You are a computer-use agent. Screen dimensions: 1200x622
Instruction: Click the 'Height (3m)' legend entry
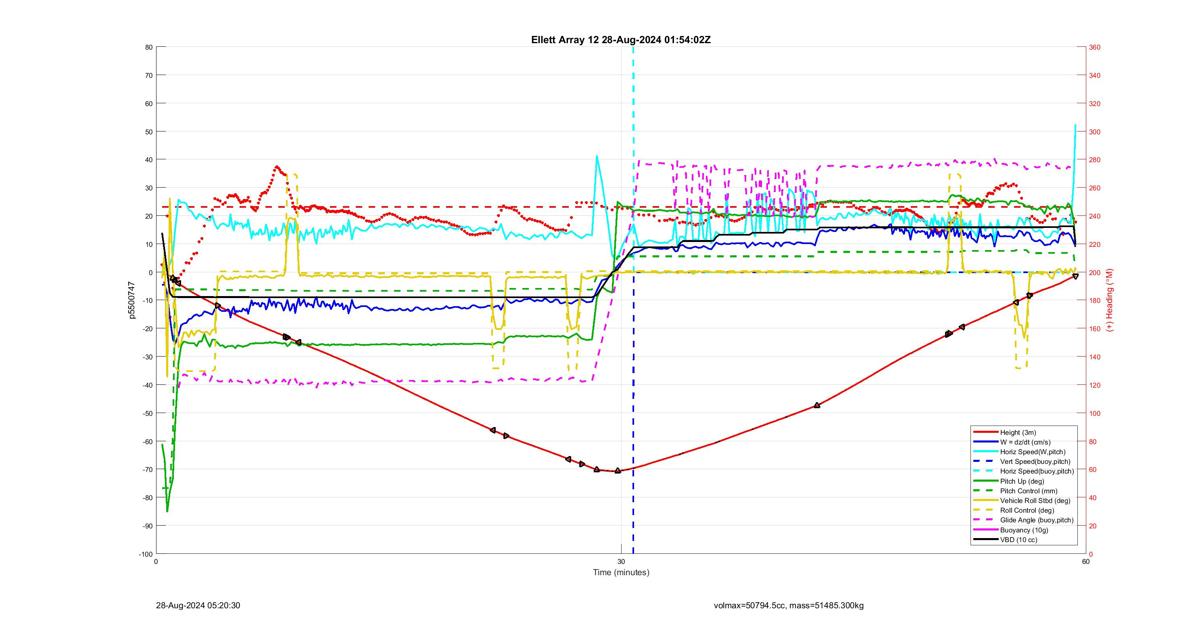(1025, 431)
